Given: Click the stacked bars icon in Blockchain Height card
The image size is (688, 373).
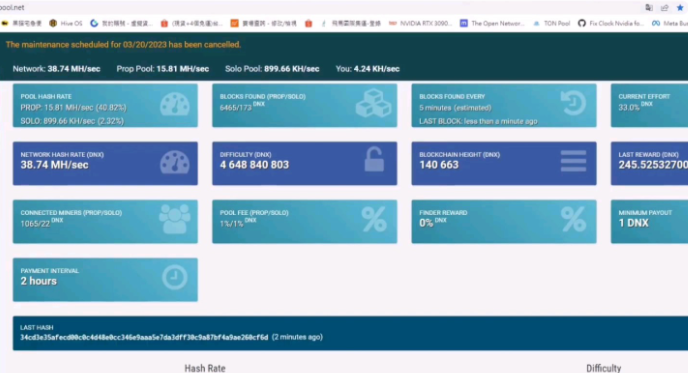Looking at the screenshot, I should point(573,161).
